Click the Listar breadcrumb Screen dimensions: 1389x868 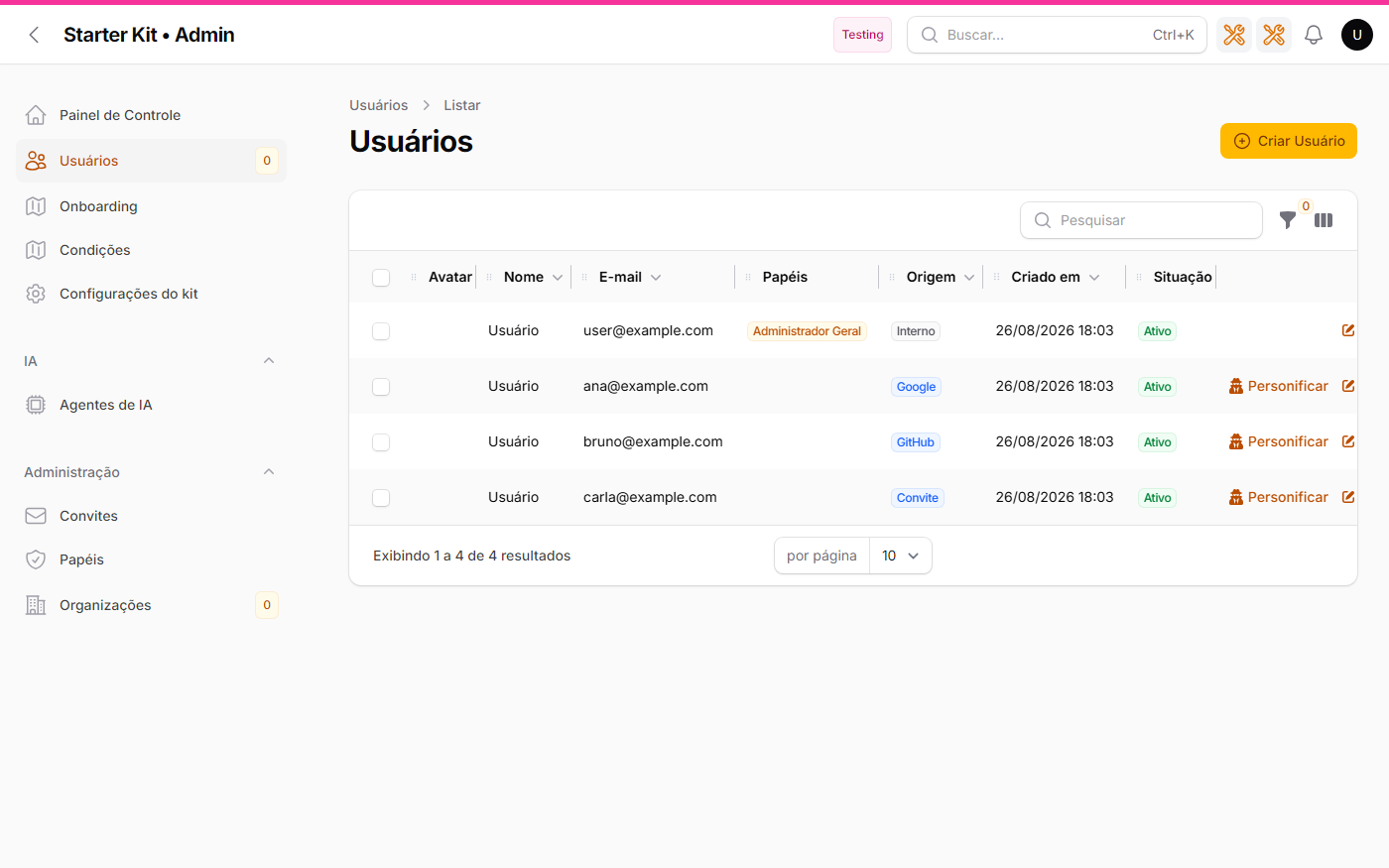tap(461, 105)
